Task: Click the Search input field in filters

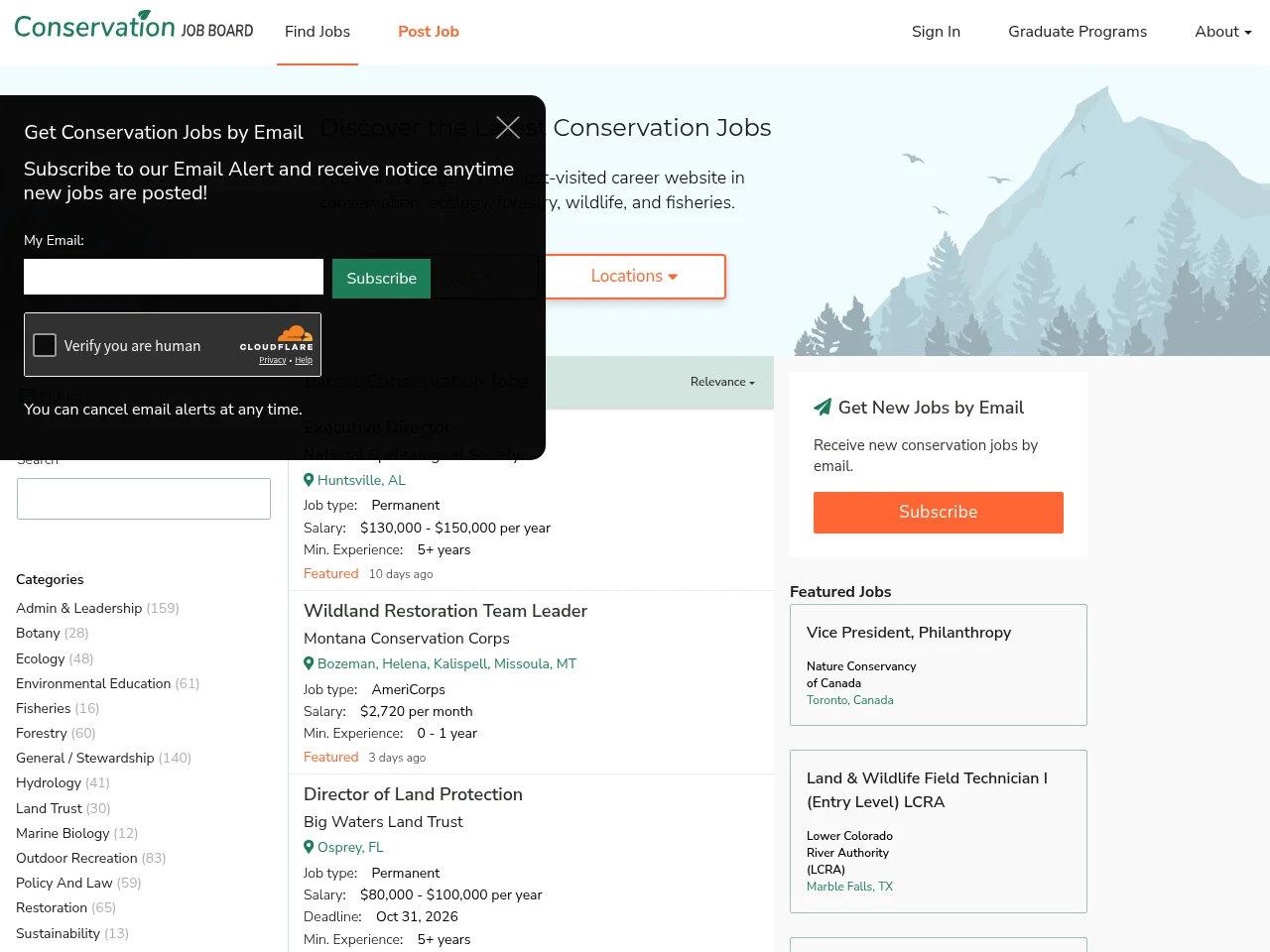Action: [x=144, y=499]
